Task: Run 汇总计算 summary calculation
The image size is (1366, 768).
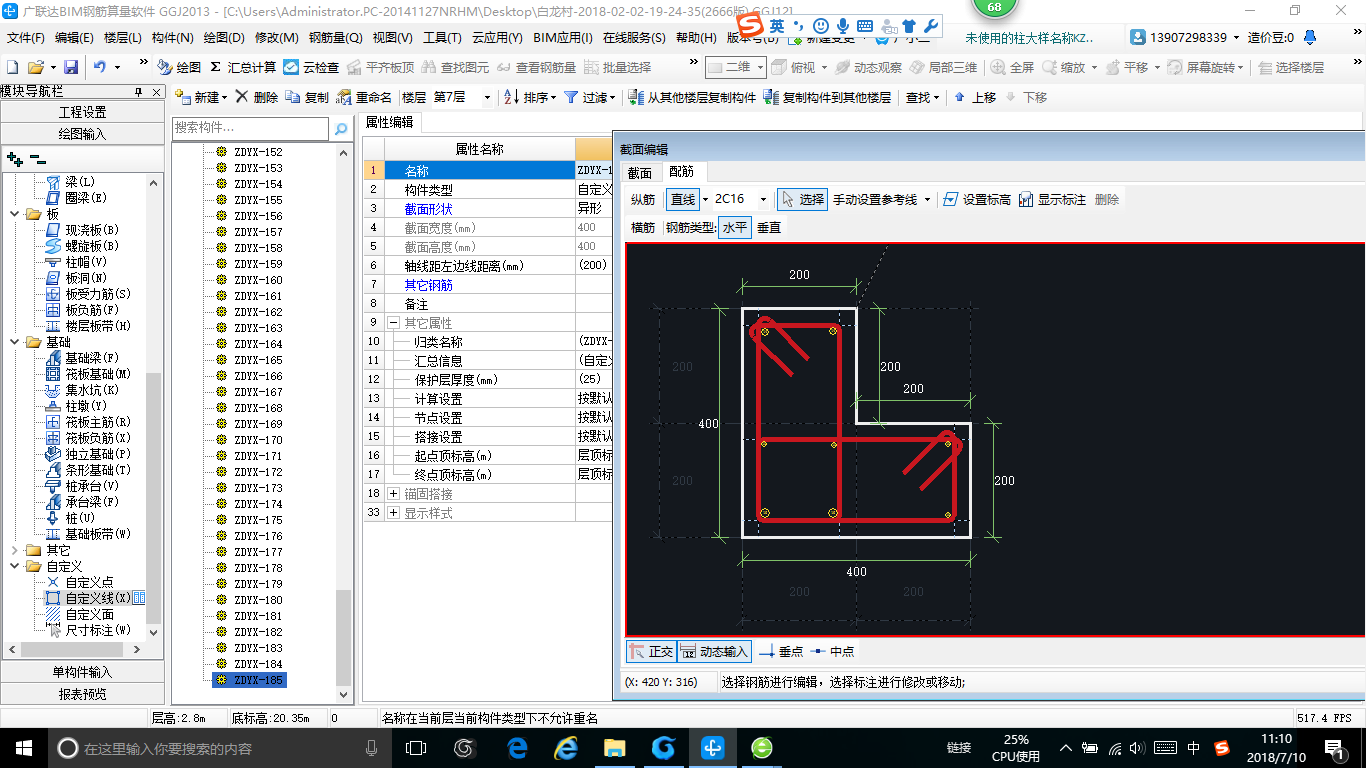Action: 243,67
